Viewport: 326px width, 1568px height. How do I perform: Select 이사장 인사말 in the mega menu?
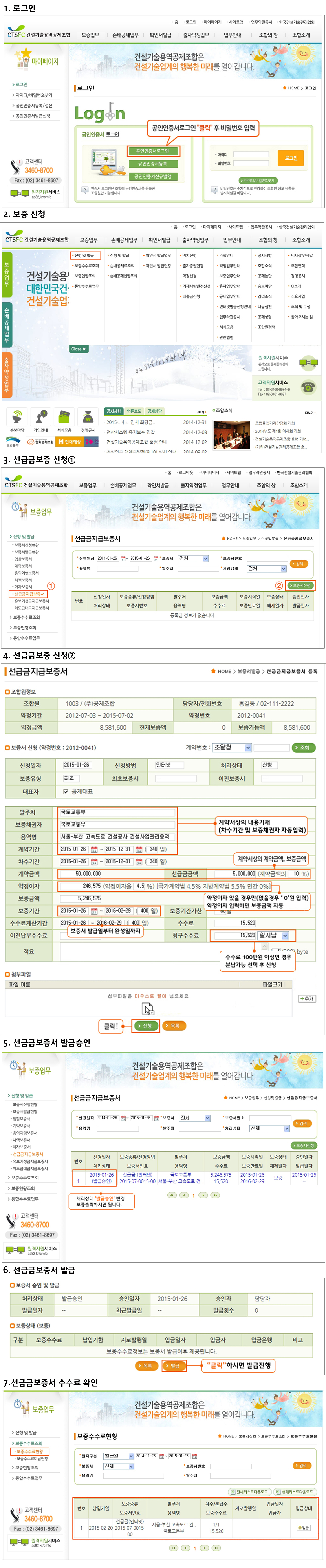(x=302, y=256)
